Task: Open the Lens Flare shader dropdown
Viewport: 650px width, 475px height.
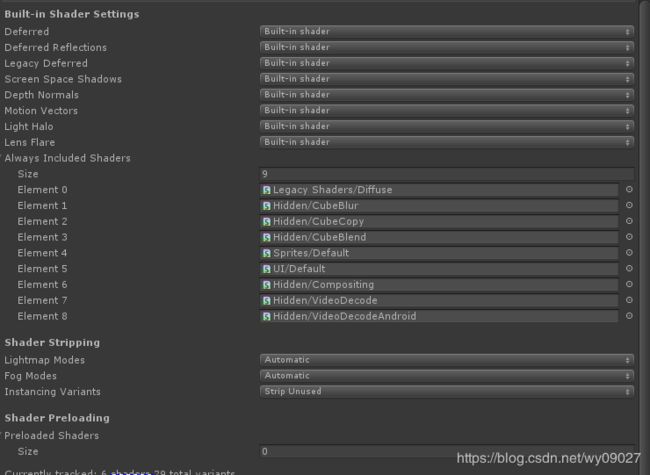Action: point(446,142)
